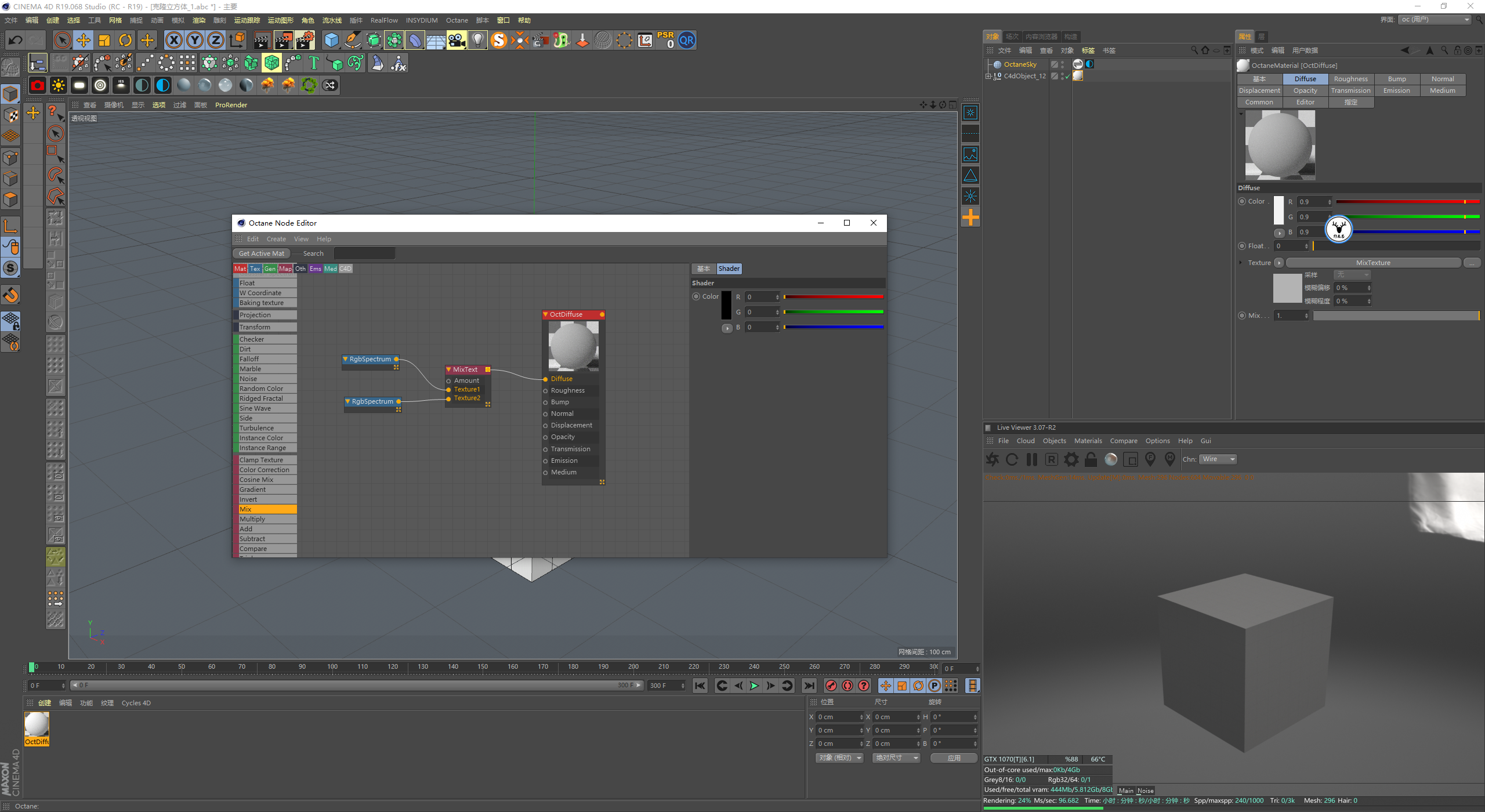Click the PSR 0 reset icon
1485x812 pixels.
coord(665,40)
